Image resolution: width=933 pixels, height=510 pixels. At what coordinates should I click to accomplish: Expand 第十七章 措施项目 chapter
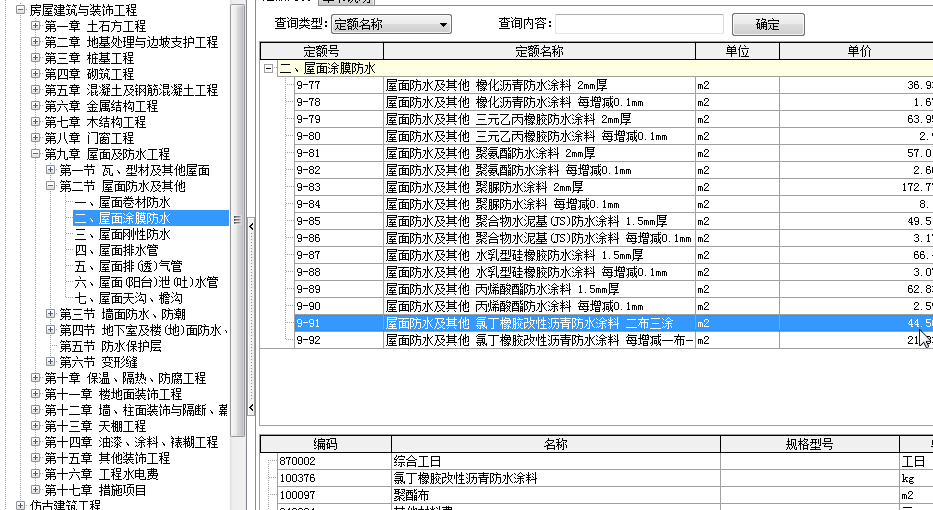pyautogui.click(x=35, y=490)
